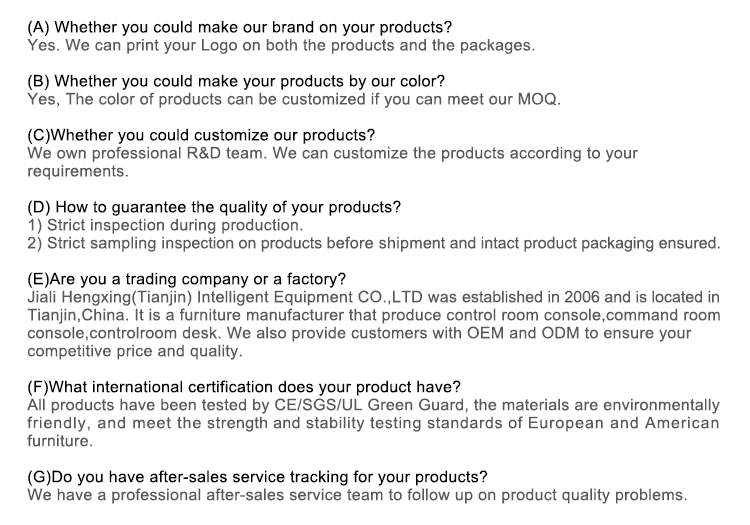Click question (A) about making our brand
Image resolution: width=750 pixels, height=525 pixels.
pyautogui.click(x=239, y=26)
